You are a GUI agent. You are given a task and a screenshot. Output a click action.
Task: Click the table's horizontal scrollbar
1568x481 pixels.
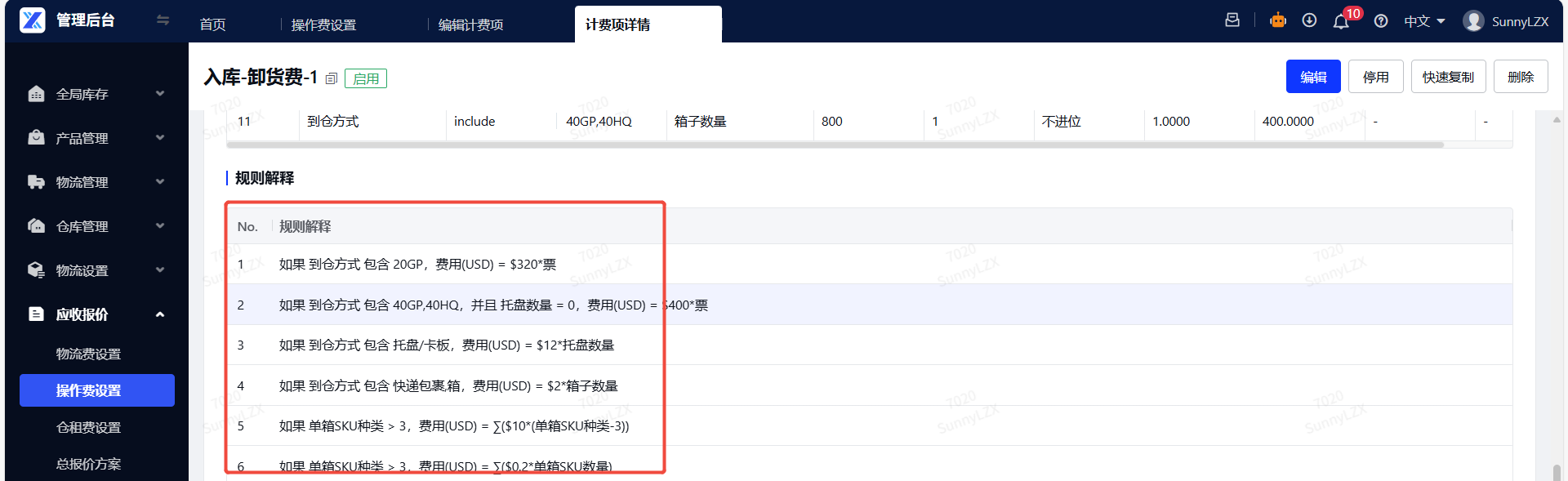pyautogui.click(x=835, y=145)
